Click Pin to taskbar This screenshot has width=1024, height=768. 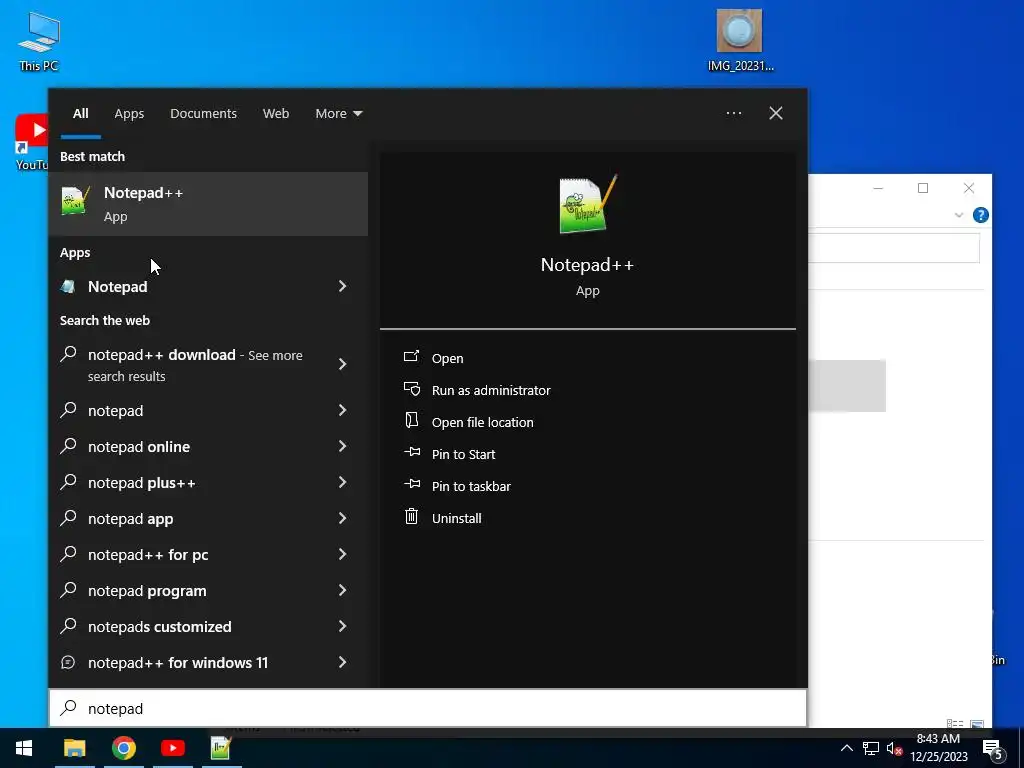[x=471, y=487]
